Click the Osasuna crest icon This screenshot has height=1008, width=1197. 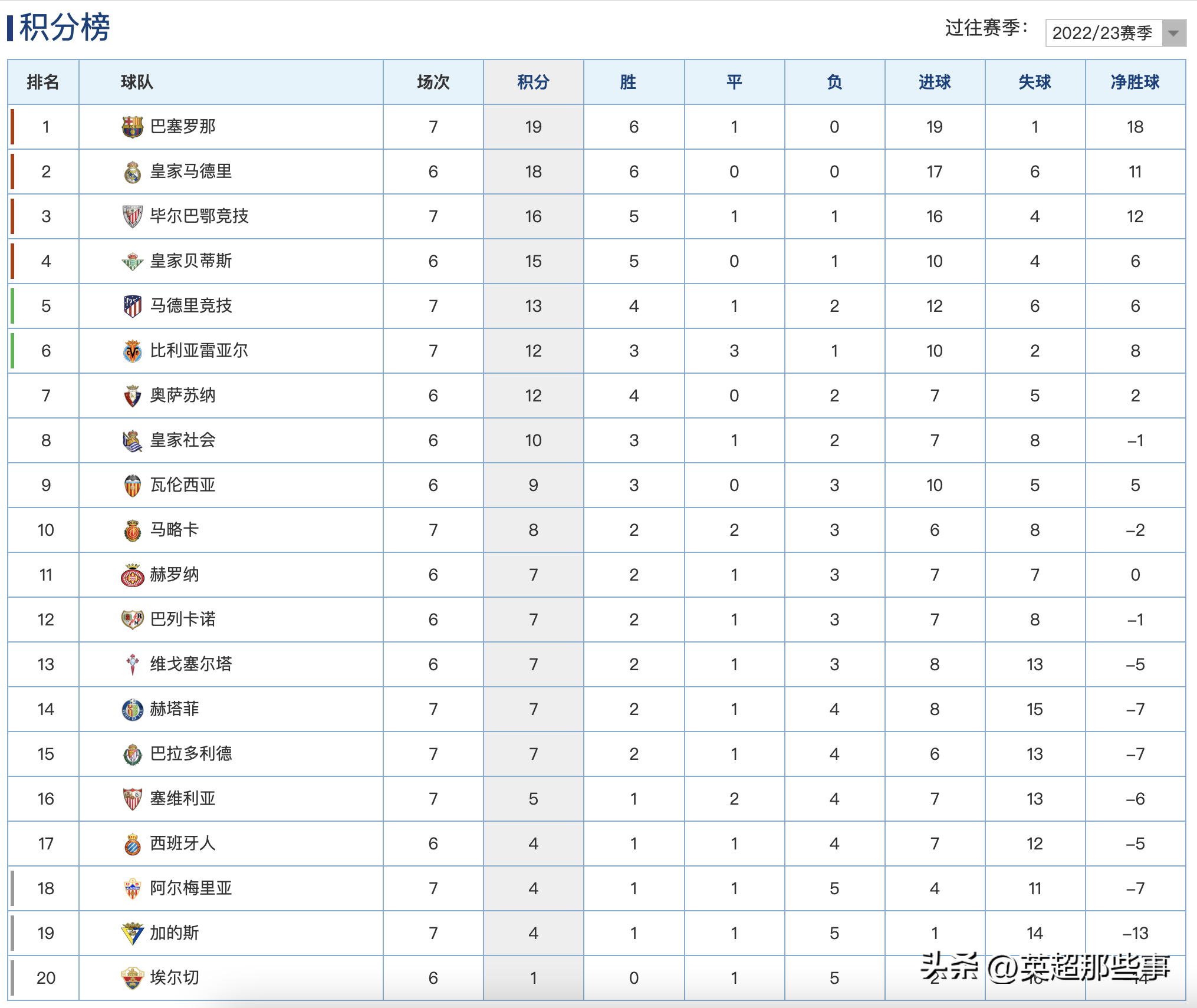point(133,396)
